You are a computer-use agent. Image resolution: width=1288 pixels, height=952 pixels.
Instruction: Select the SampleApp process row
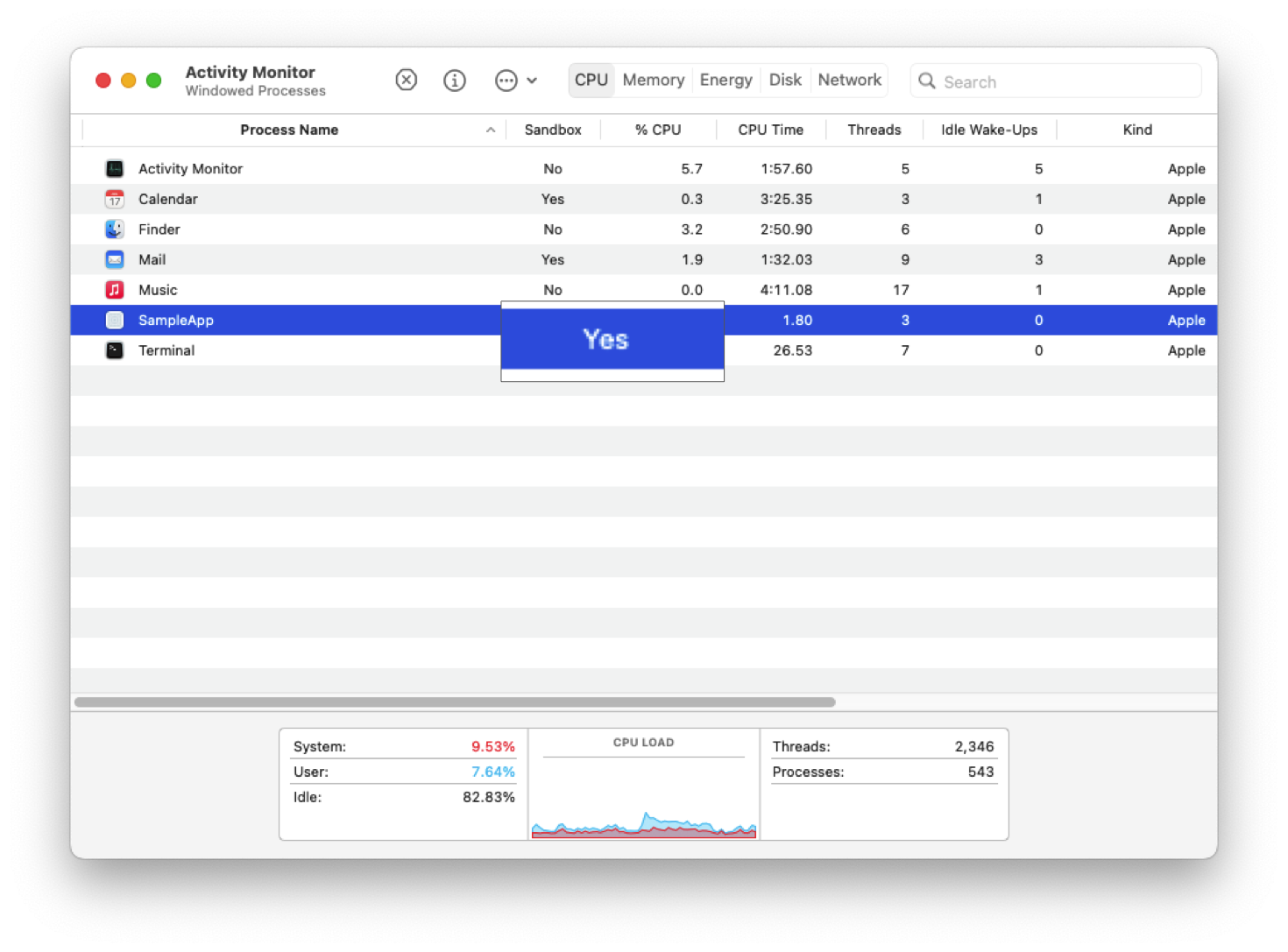(x=263, y=321)
